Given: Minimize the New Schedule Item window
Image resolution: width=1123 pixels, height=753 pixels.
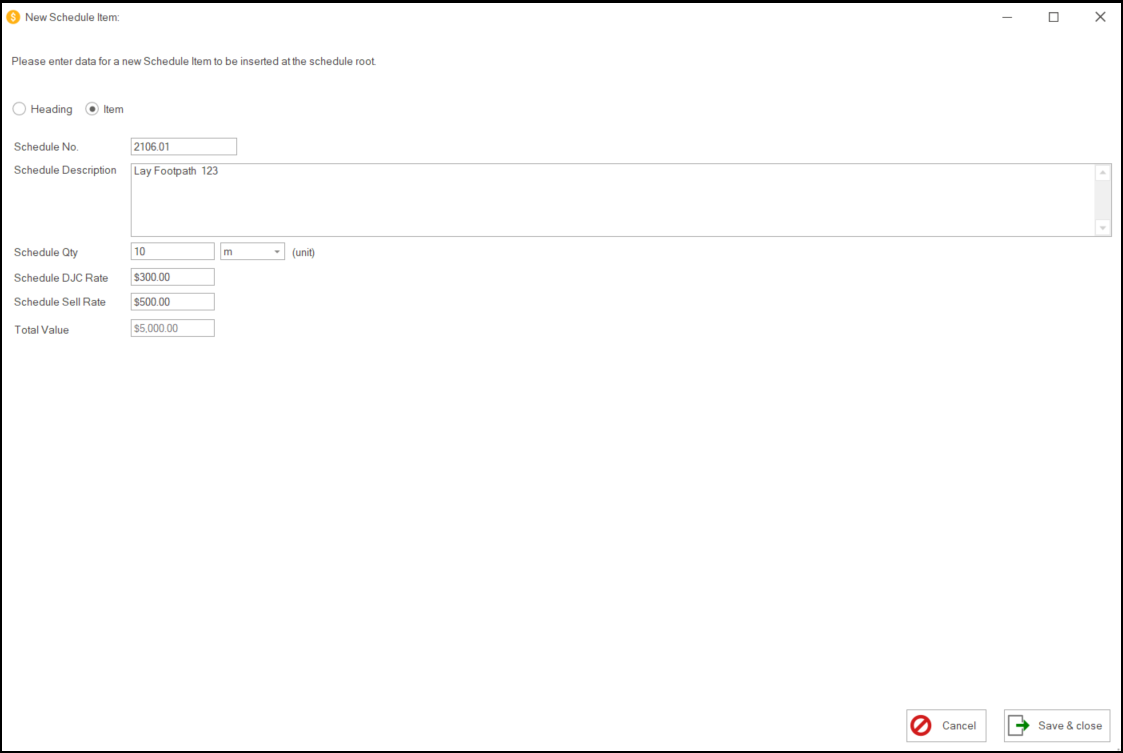Looking at the screenshot, I should coord(1007,16).
